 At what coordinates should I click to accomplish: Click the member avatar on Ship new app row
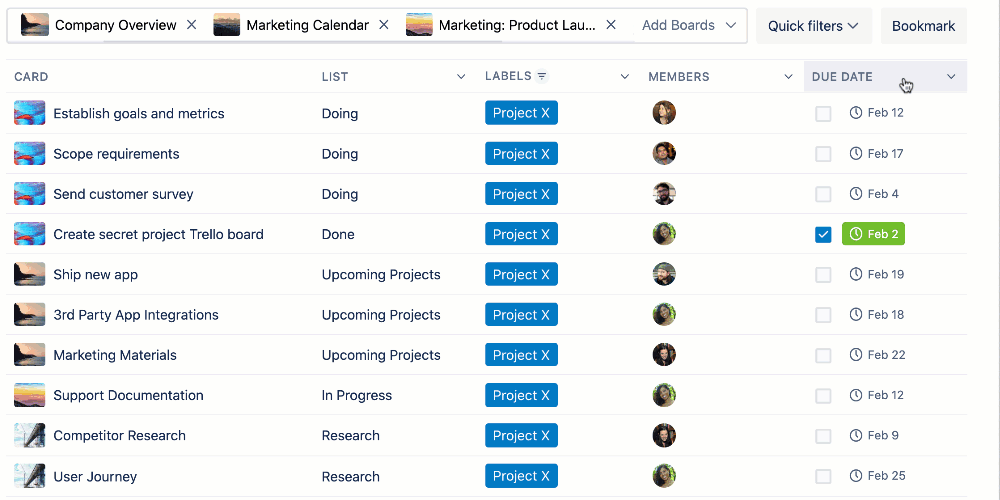tap(664, 274)
